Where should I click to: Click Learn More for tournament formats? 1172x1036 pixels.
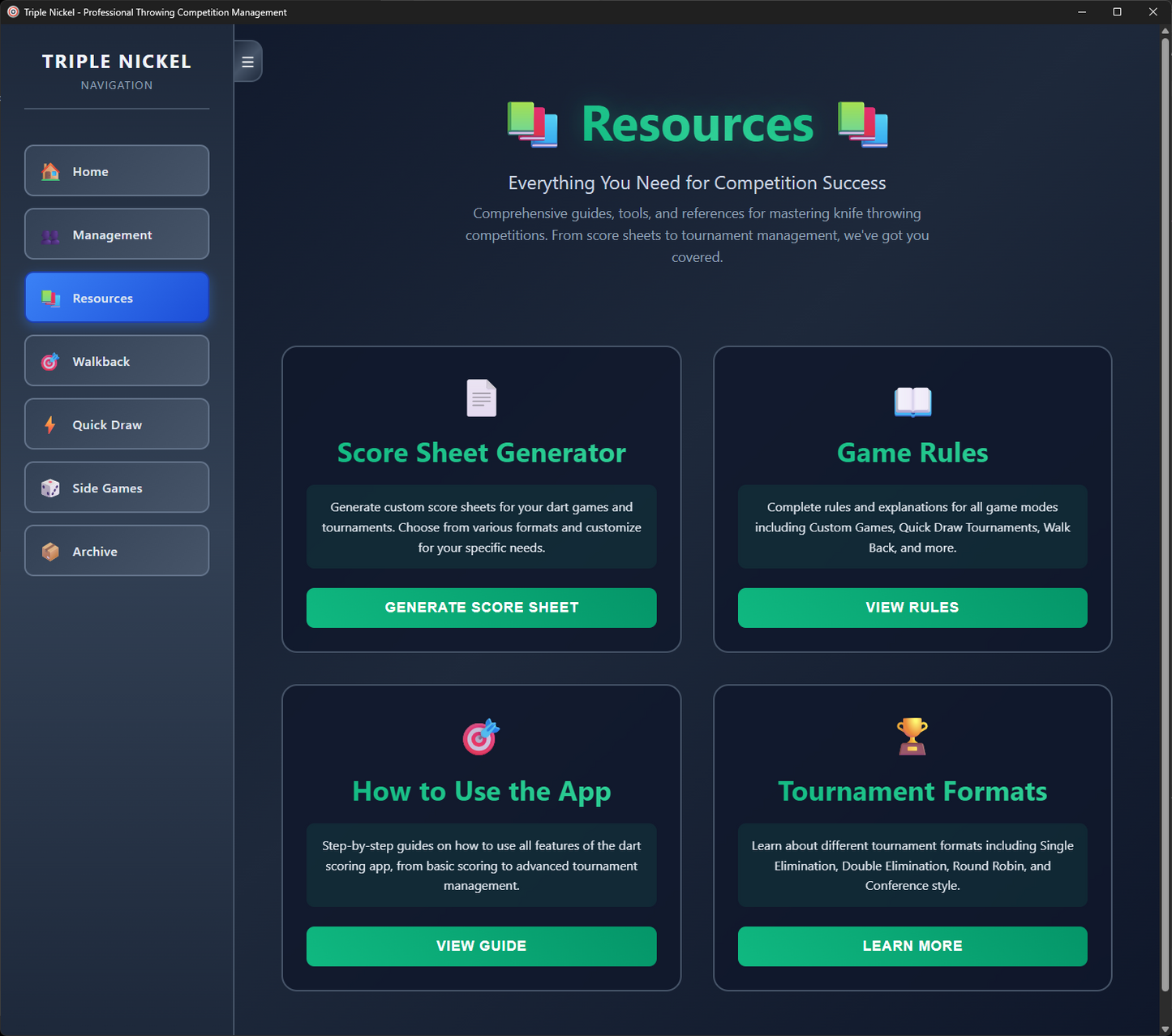pyautogui.click(x=912, y=946)
